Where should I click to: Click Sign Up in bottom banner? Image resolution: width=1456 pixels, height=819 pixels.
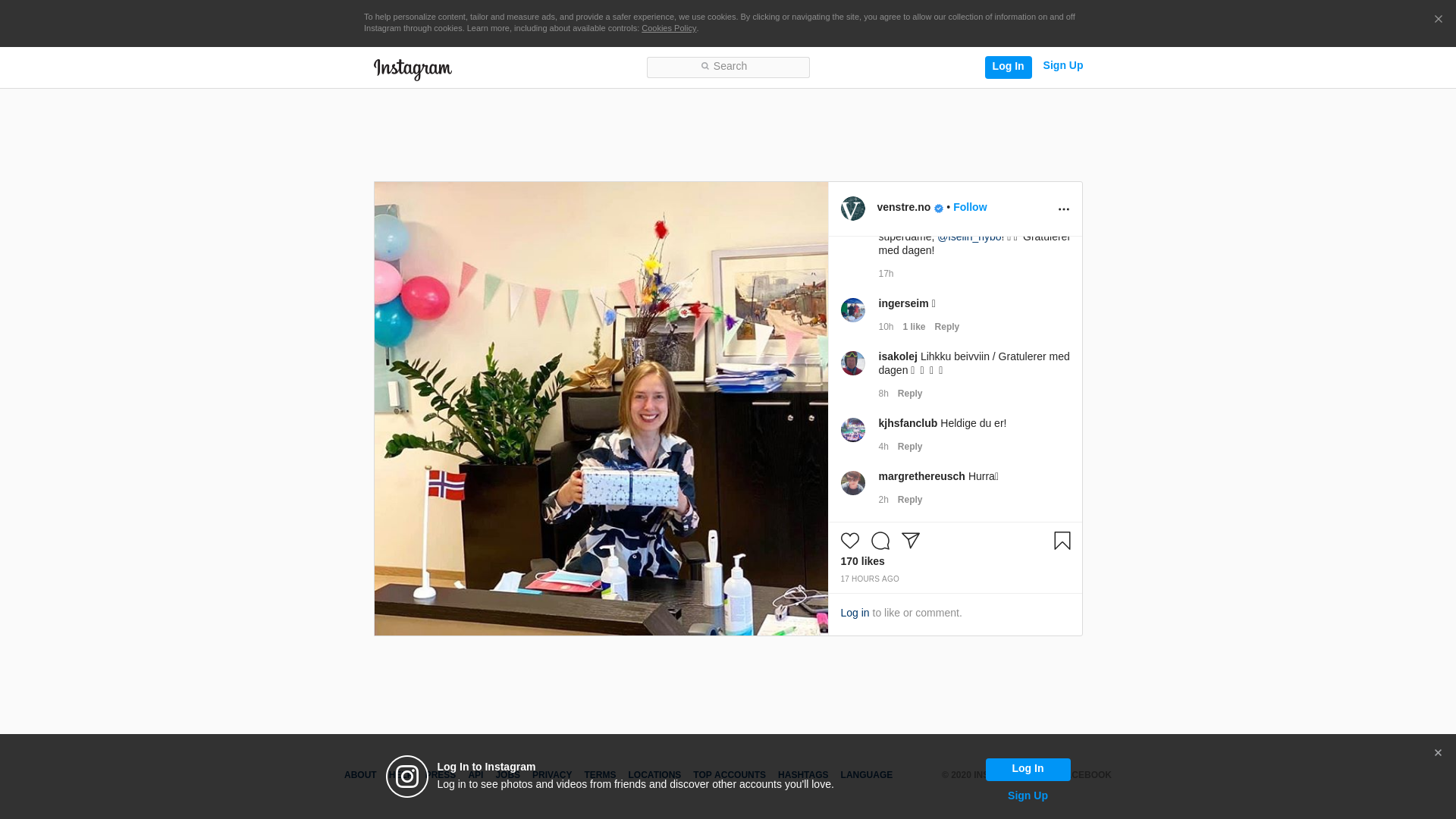point(1028,795)
